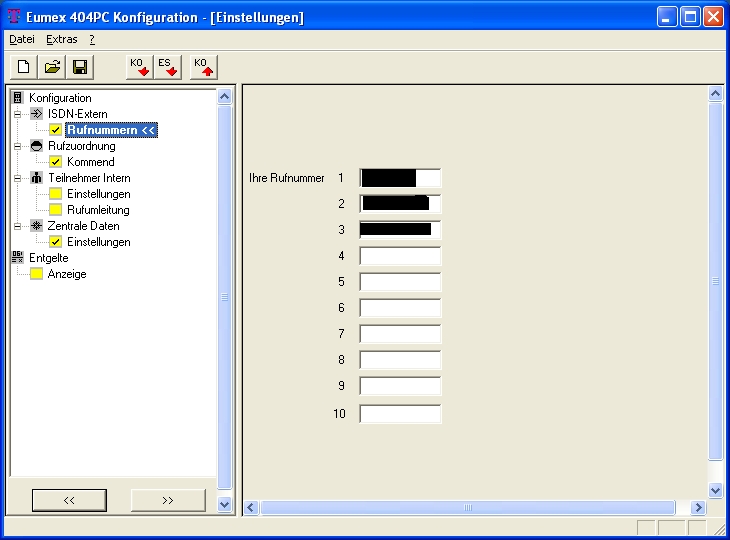
Task: Select Kommend tree entry
Action: 91,162
